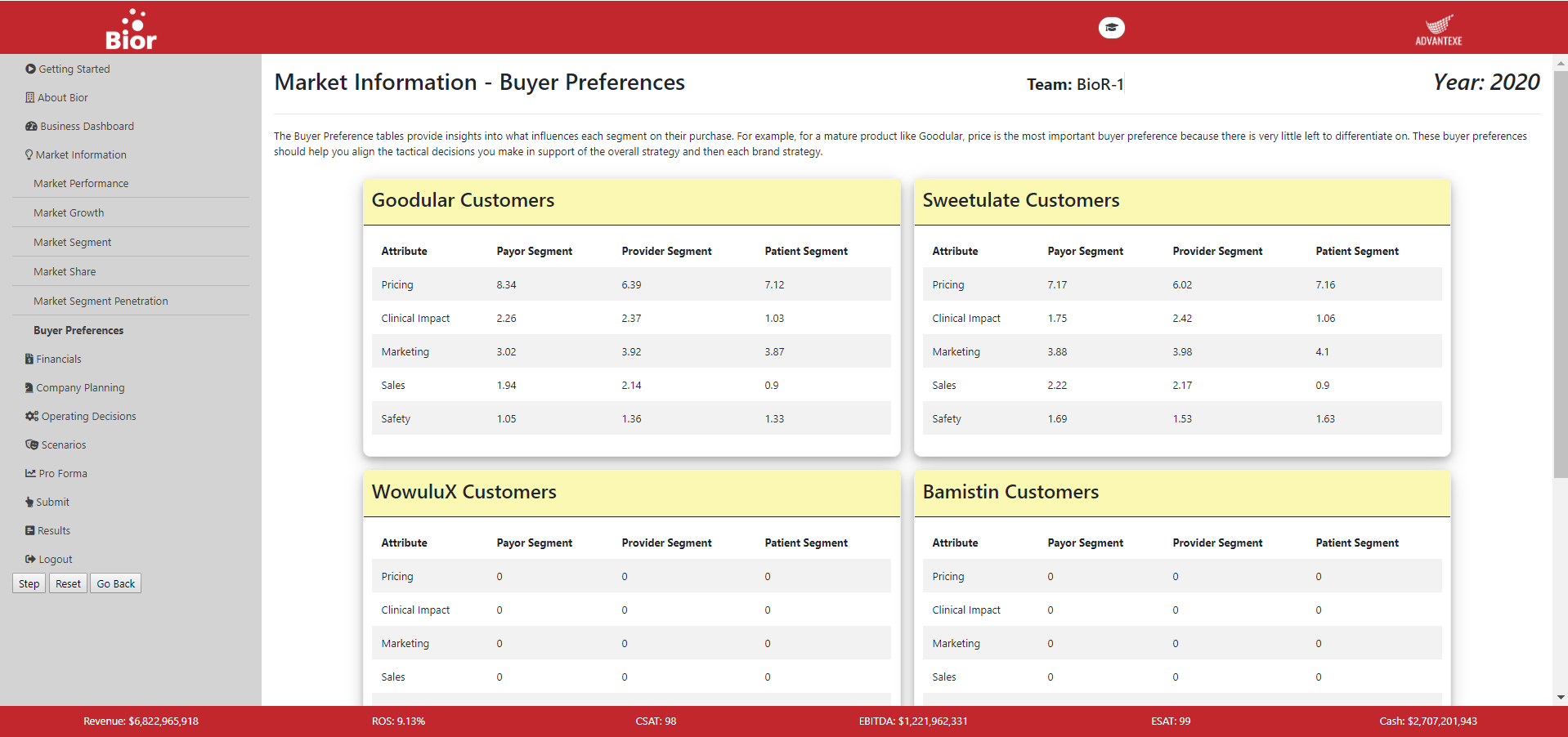This screenshot has width=1568, height=737.
Task: Click the Reset button
Action: click(x=68, y=583)
